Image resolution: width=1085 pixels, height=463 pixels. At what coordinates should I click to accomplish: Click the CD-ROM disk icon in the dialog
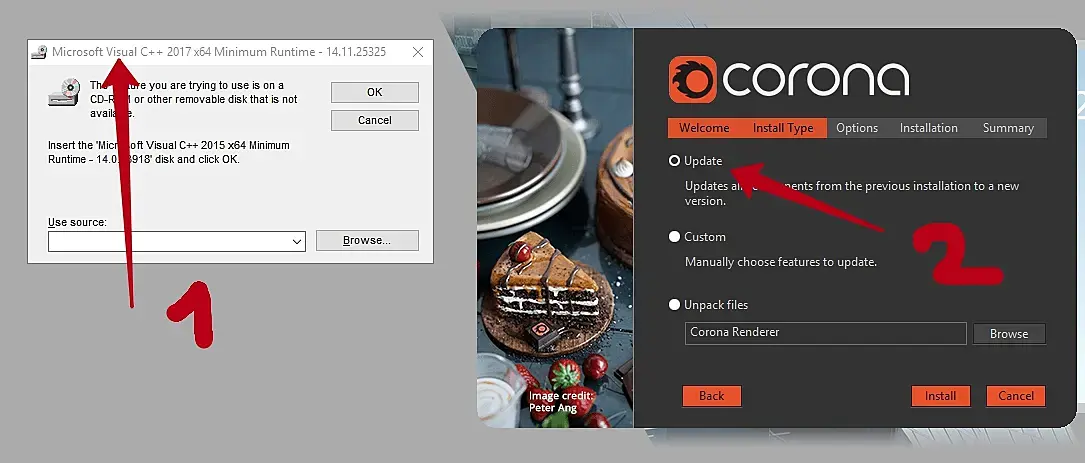pos(64,93)
